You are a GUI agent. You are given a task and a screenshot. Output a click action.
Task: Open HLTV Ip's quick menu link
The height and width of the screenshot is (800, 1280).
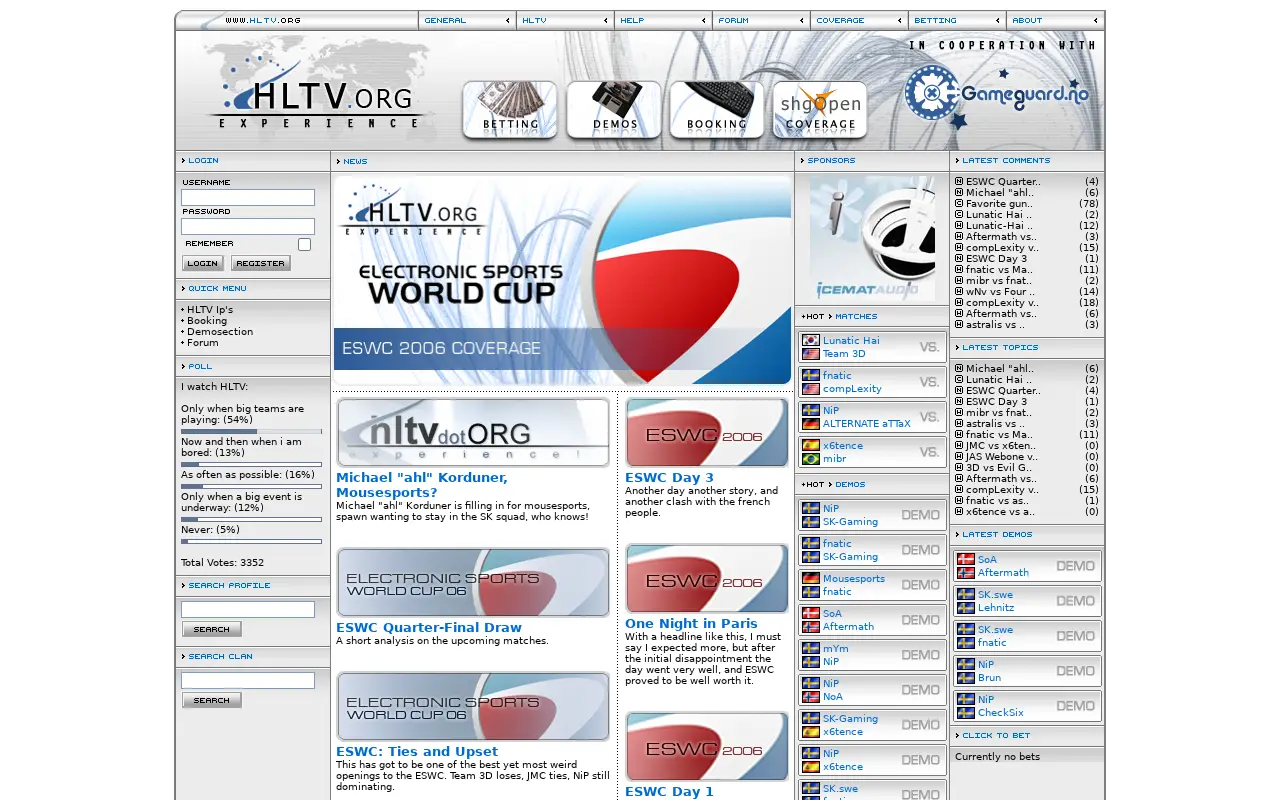(210, 310)
